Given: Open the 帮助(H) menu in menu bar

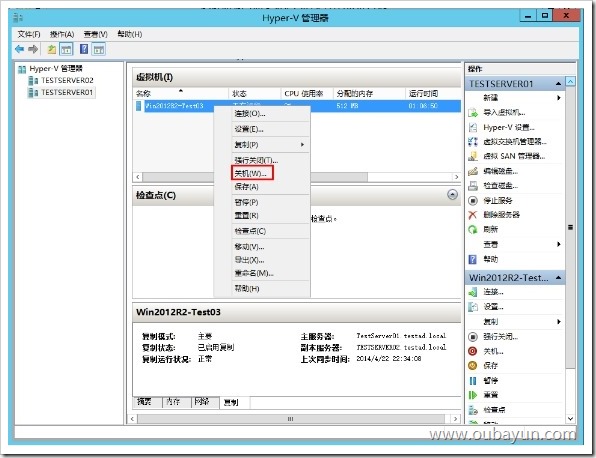Looking at the screenshot, I should tap(130, 34).
